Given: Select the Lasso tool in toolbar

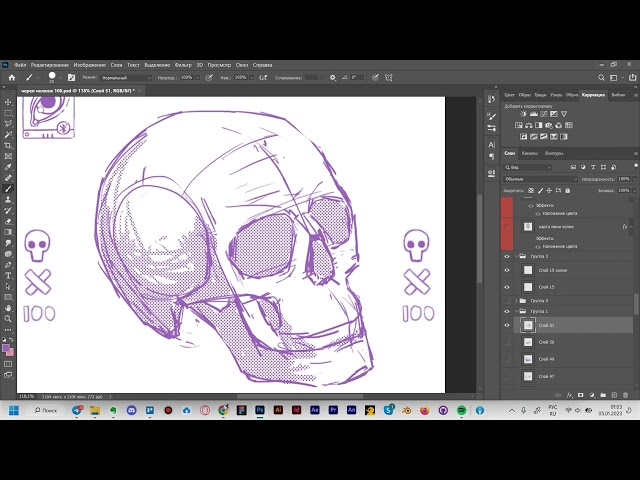Looking at the screenshot, I should click(x=8, y=124).
